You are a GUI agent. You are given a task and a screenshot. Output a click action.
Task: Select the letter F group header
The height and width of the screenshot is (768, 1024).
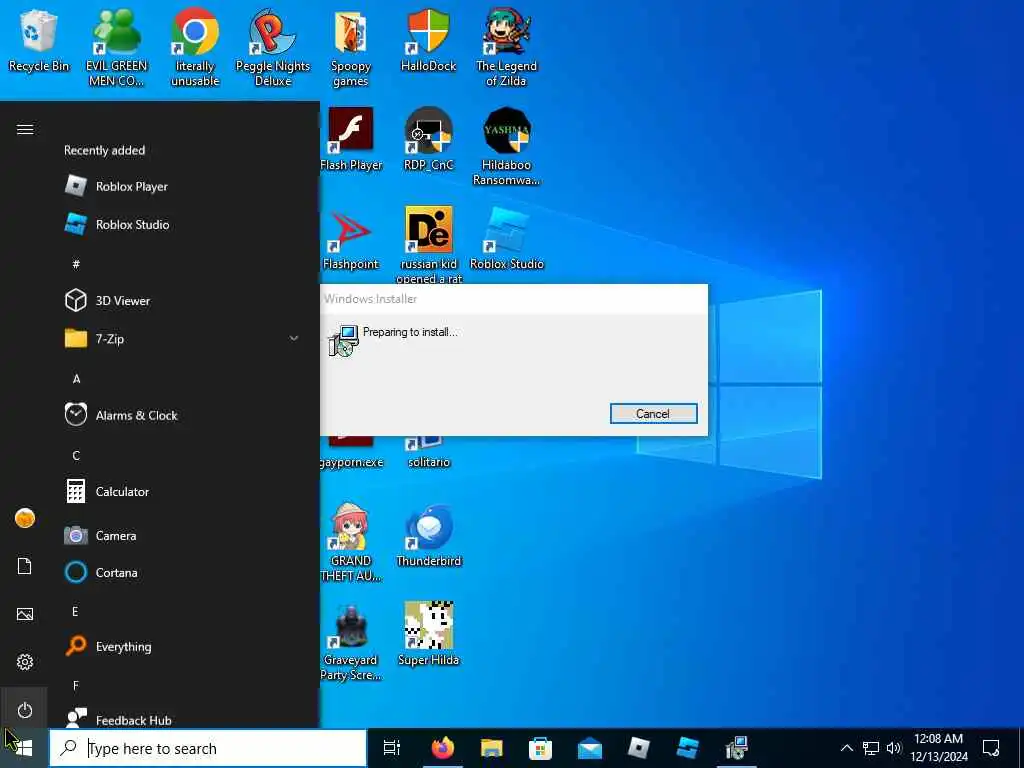coord(76,686)
